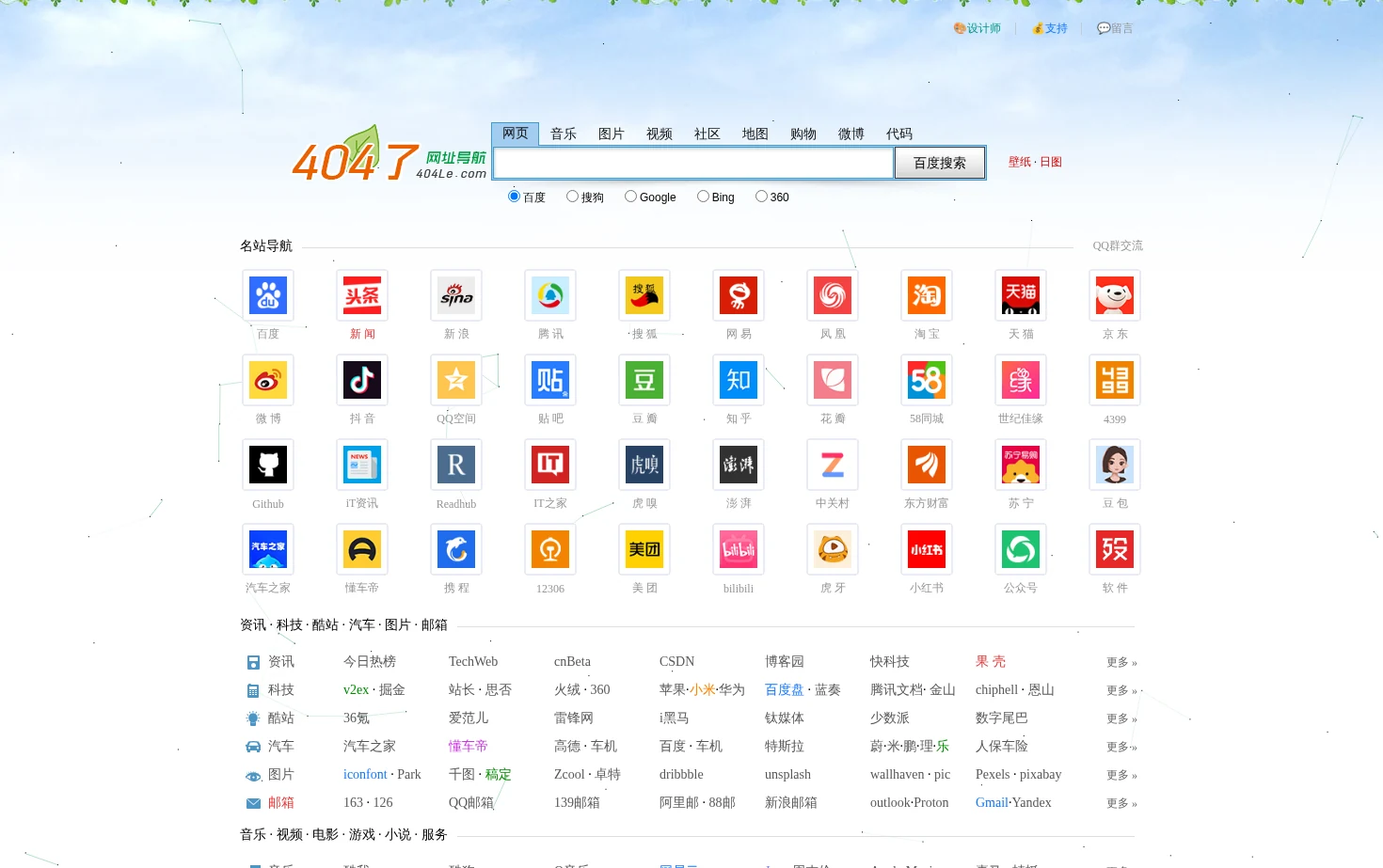Open the 果壳 link
The height and width of the screenshot is (868, 1383).
point(991,662)
